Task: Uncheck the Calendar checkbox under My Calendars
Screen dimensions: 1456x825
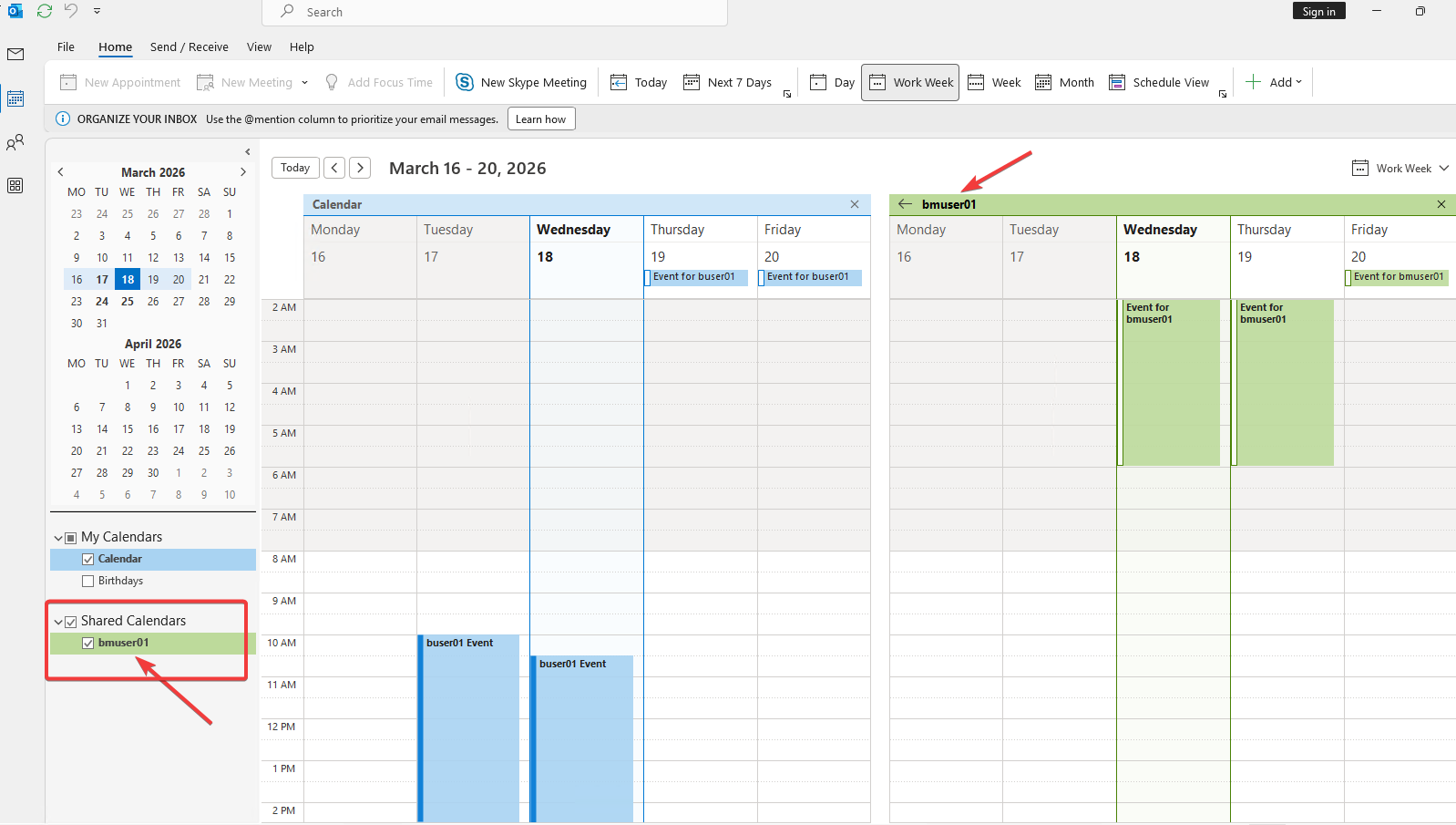Action: pos(88,559)
